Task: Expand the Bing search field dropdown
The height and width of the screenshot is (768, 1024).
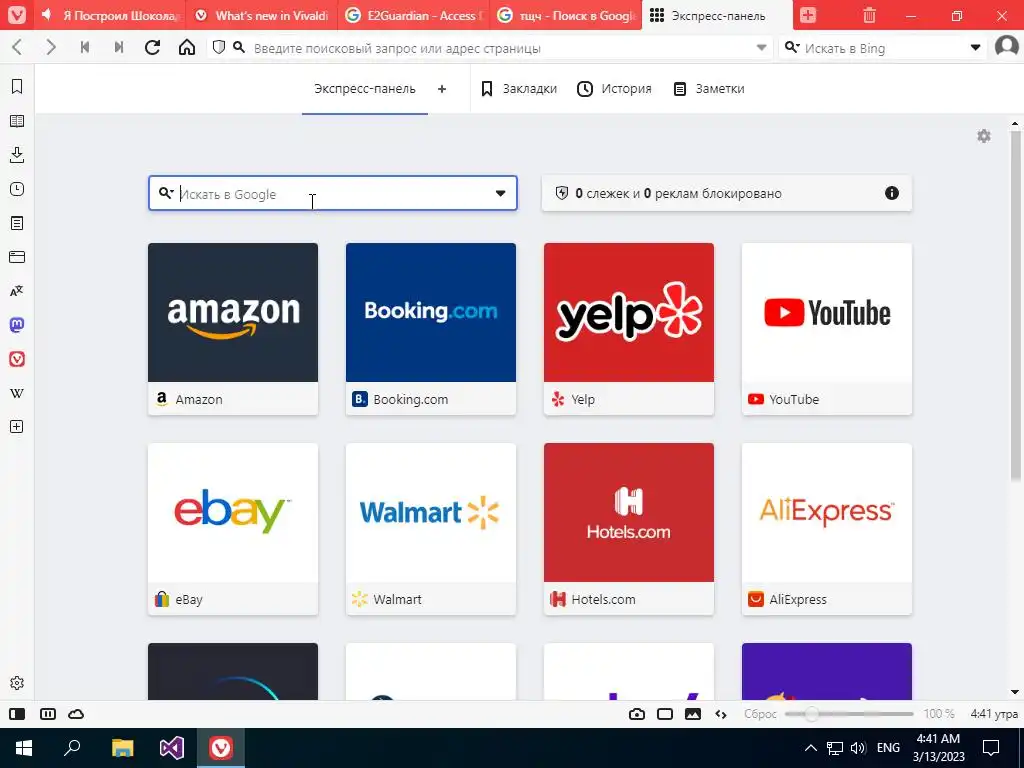Action: [975, 48]
